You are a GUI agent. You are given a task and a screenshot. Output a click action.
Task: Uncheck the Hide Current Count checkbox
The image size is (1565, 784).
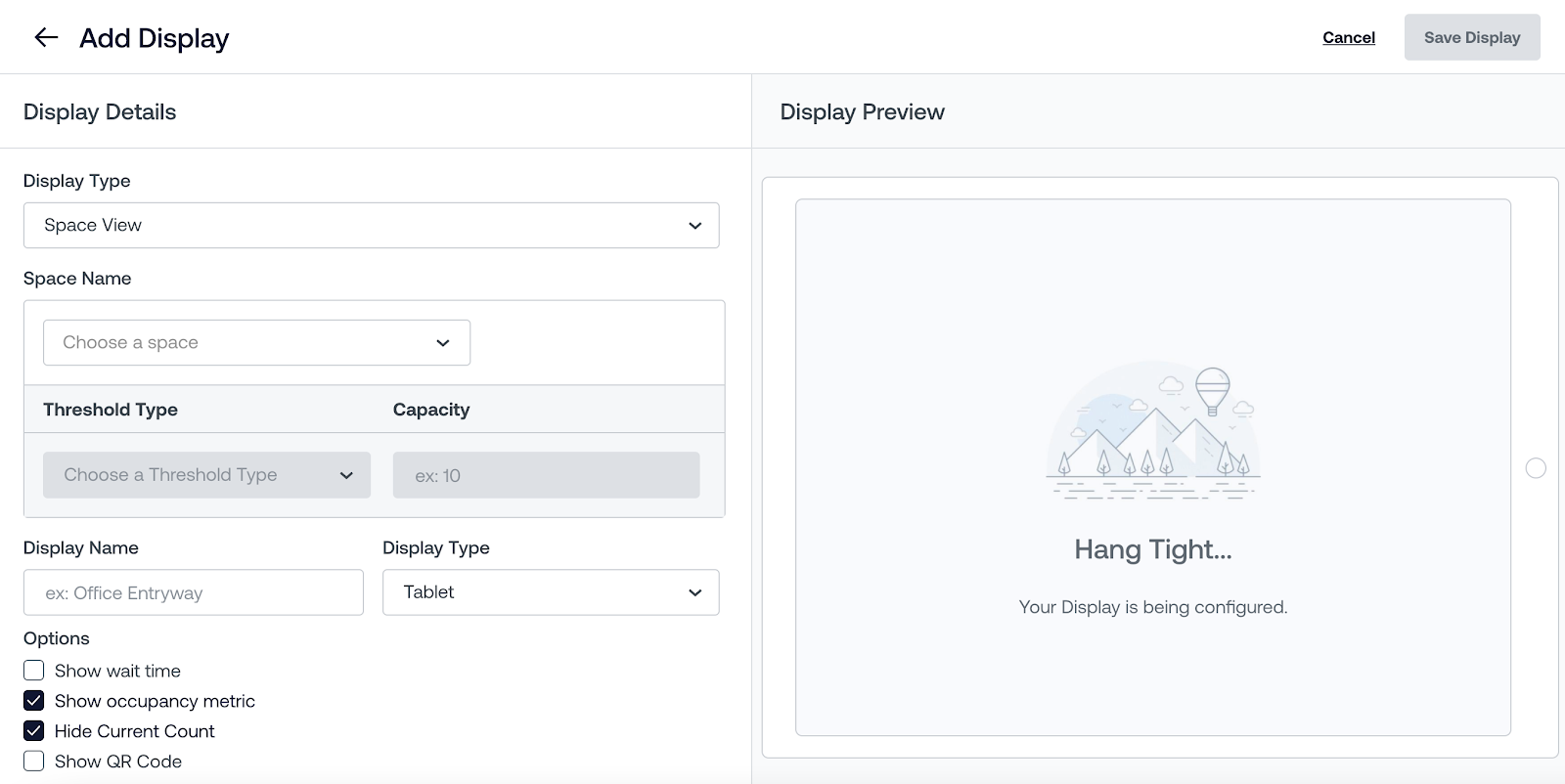[34, 731]
